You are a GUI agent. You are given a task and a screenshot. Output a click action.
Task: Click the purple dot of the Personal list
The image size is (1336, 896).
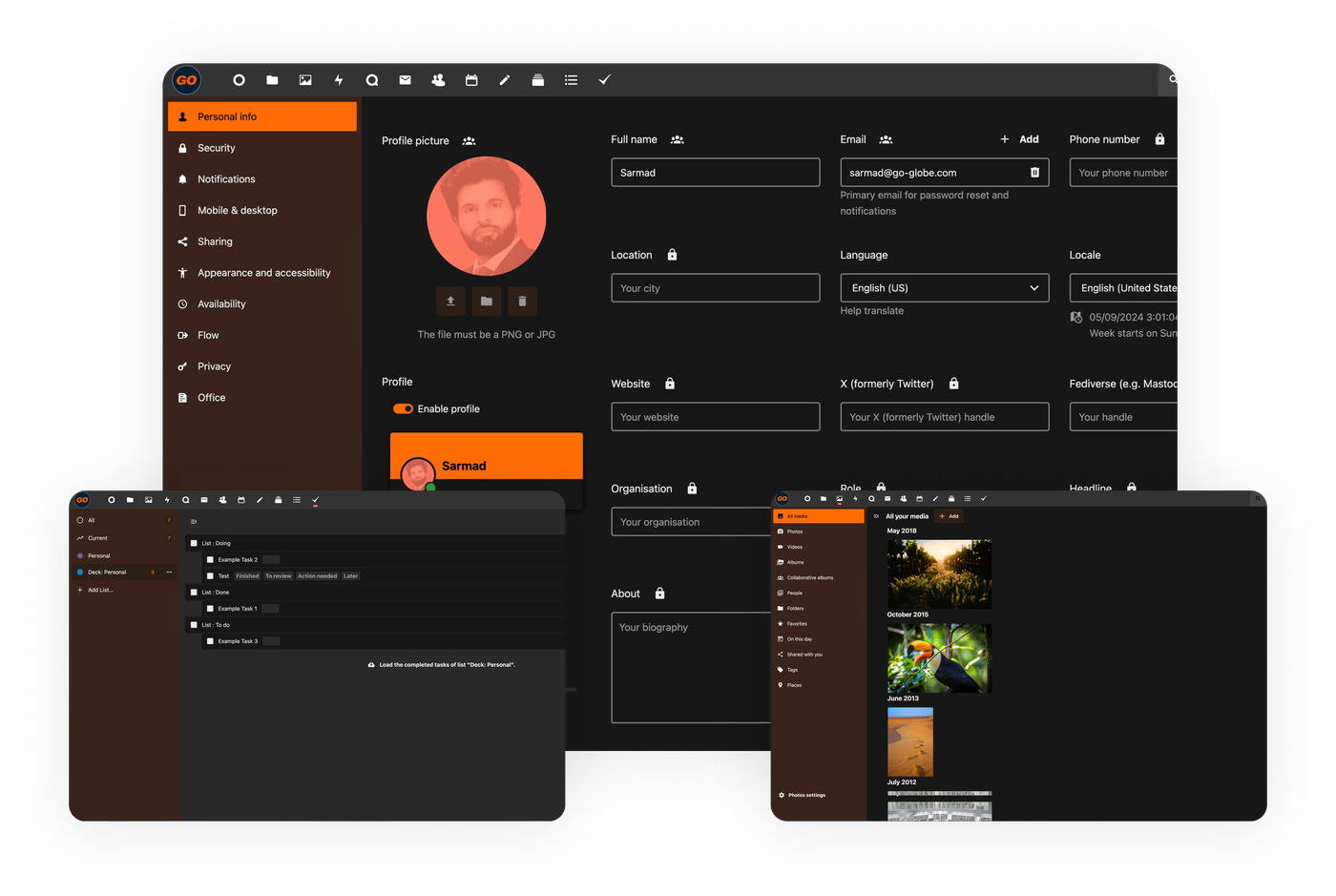tap(80, 555)
